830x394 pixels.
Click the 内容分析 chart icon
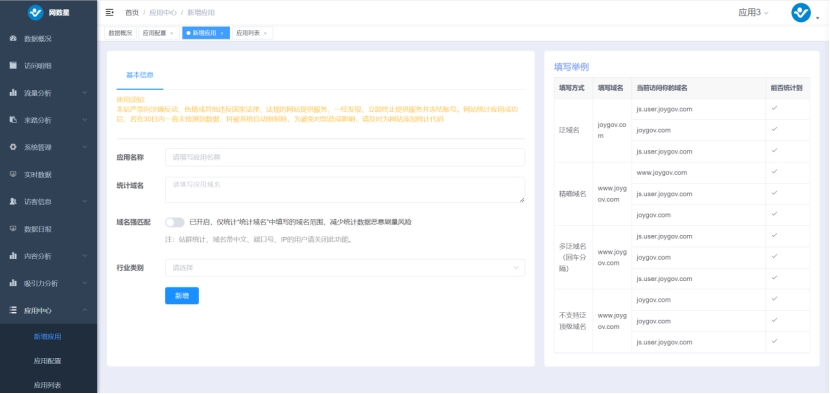13,256
